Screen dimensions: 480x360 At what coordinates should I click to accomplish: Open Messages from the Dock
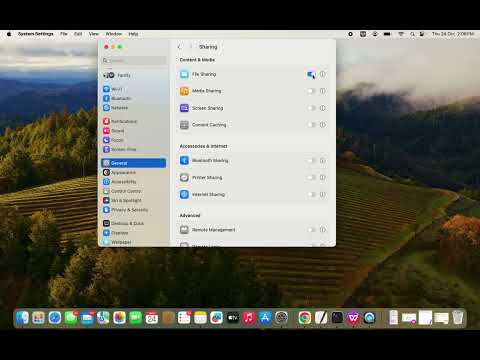coord(71,318)
